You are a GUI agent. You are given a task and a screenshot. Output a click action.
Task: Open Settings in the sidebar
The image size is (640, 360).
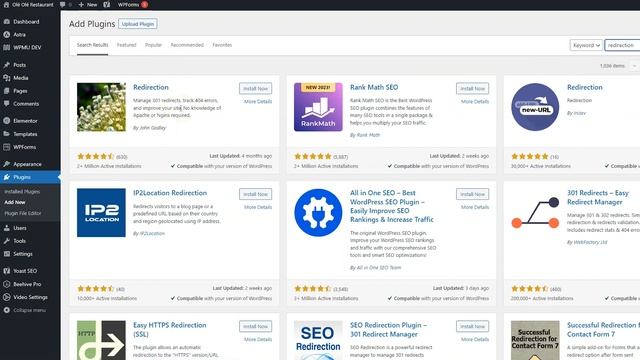(22, 254)
